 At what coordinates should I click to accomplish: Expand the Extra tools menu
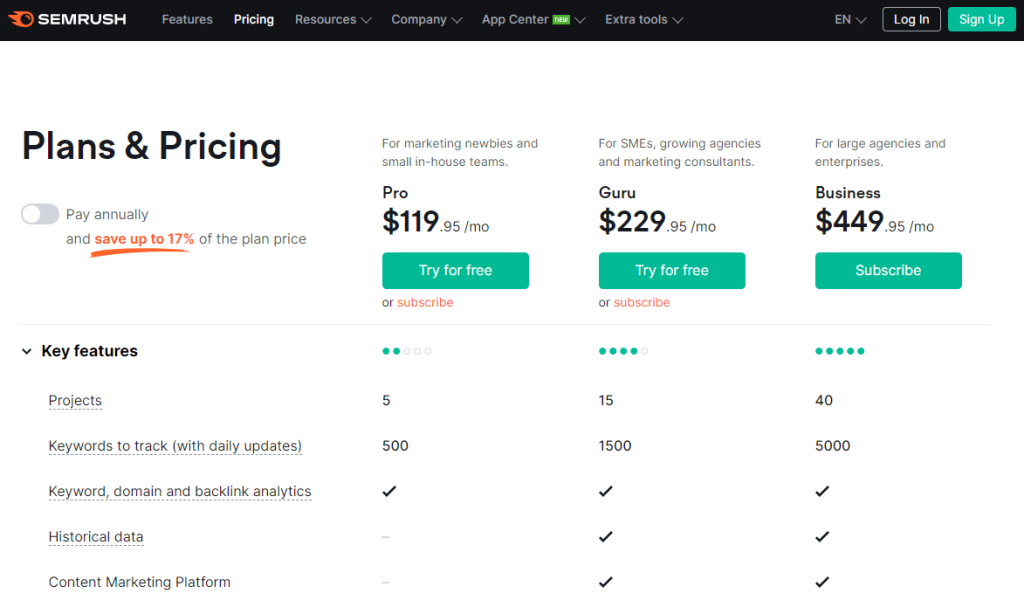pos(644,20)
